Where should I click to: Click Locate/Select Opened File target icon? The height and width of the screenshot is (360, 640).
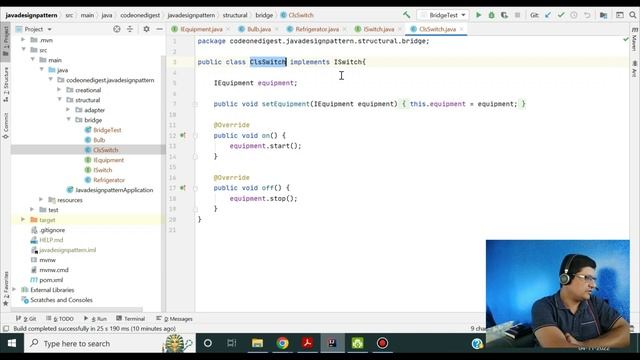click(117, 29)
